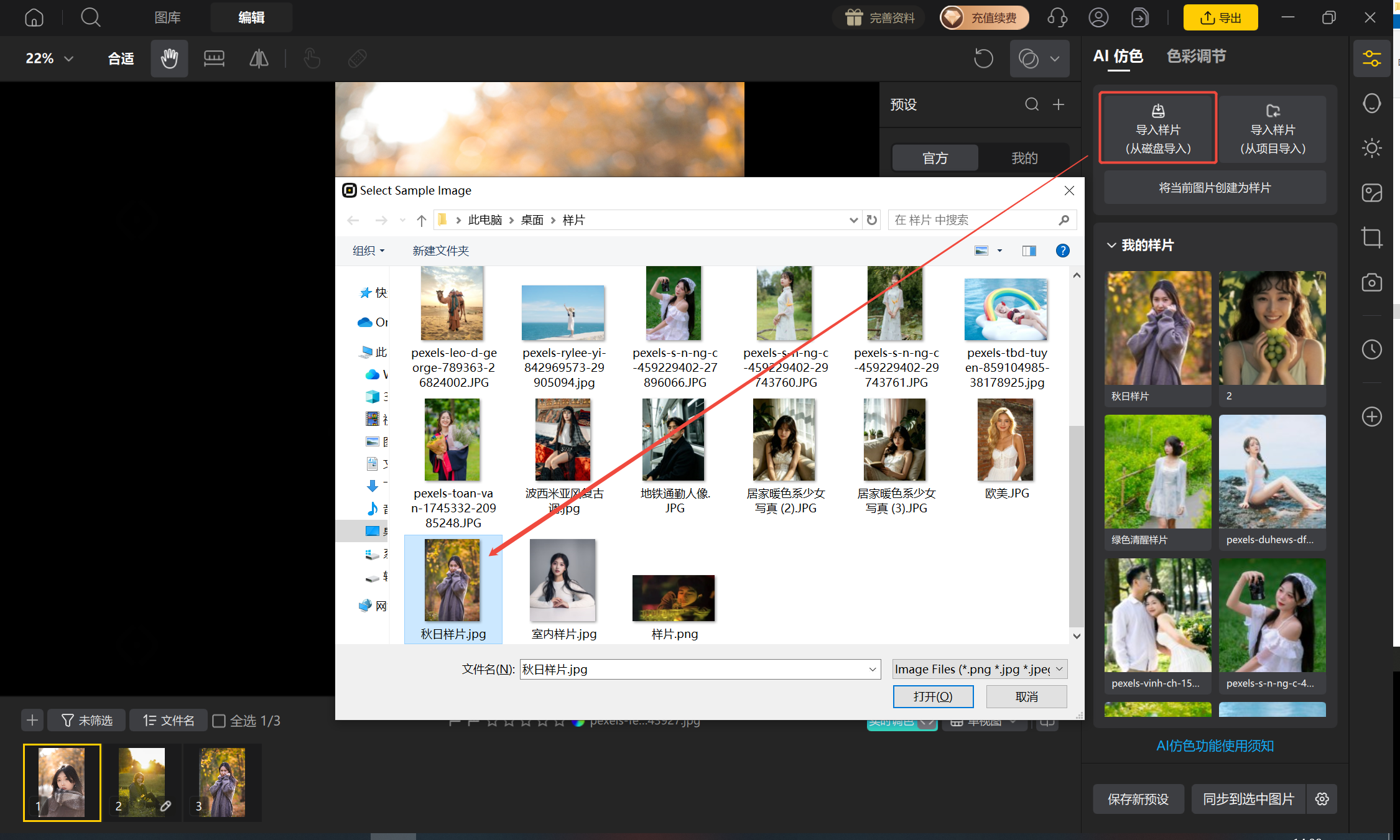This screenshot has height=840, width=1400.
Task: Open the view mode dropdown arrow in dialog
Action: 1000,251
